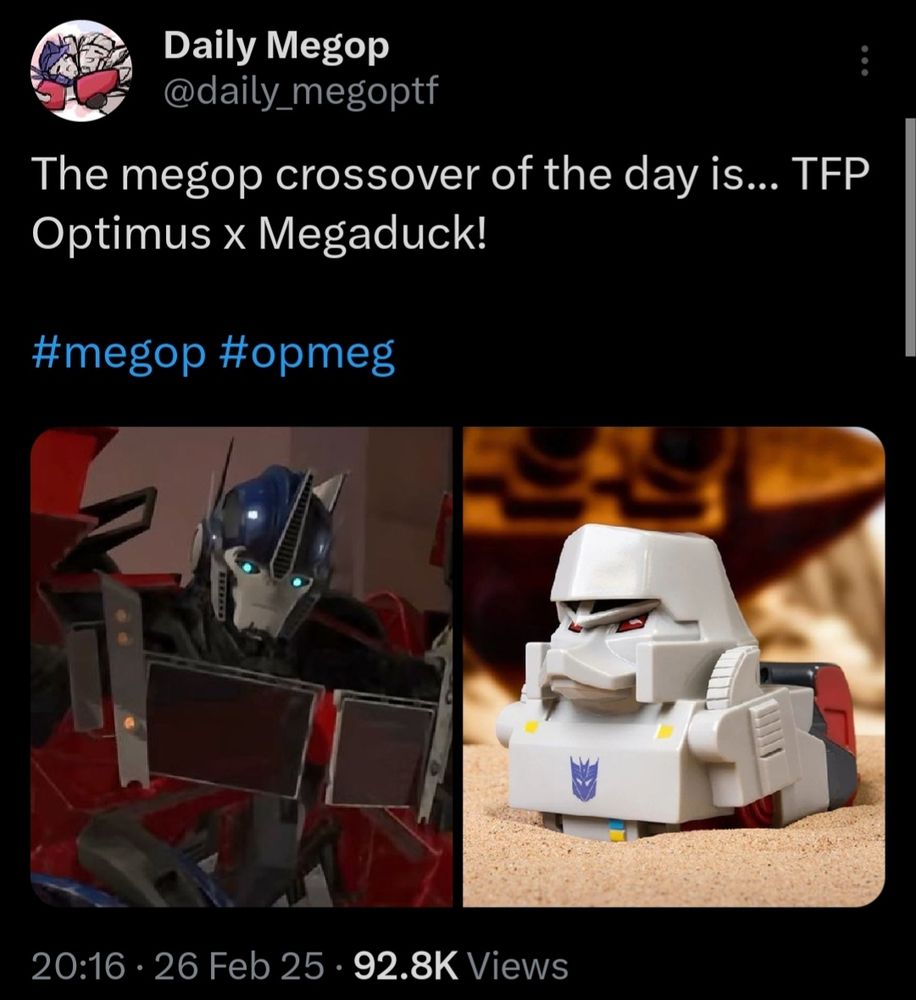Open the #megop hashtag
Viewport: 916px width, 1000px height.
pos(119,353)
